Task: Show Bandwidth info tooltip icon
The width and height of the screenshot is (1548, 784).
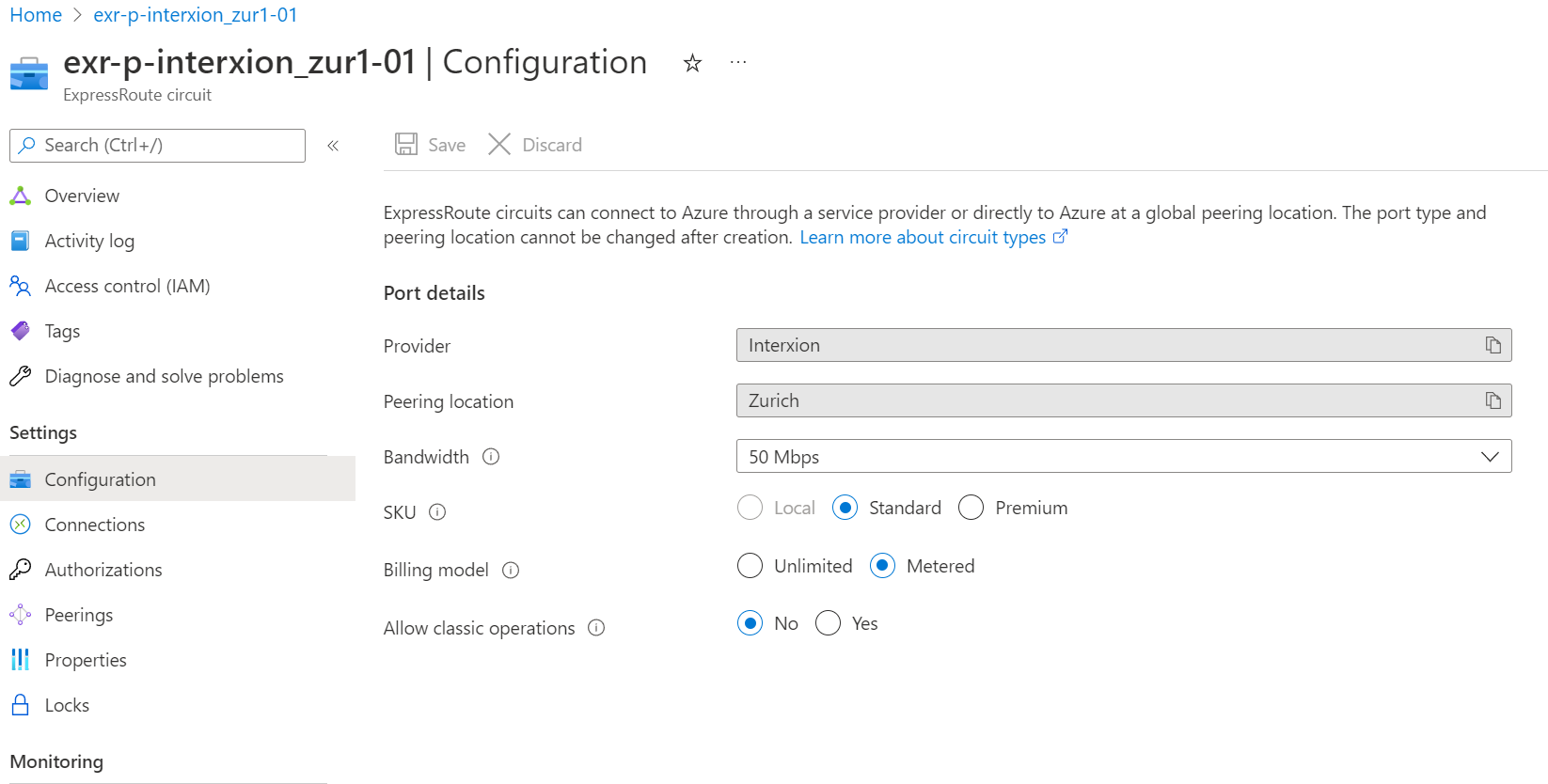Action: pos(491,457)
